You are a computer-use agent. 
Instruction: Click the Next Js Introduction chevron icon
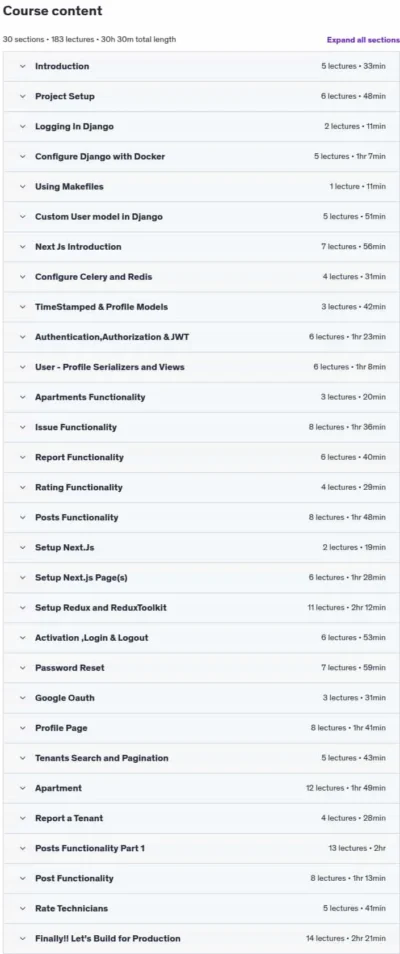[x=23, y=246]
